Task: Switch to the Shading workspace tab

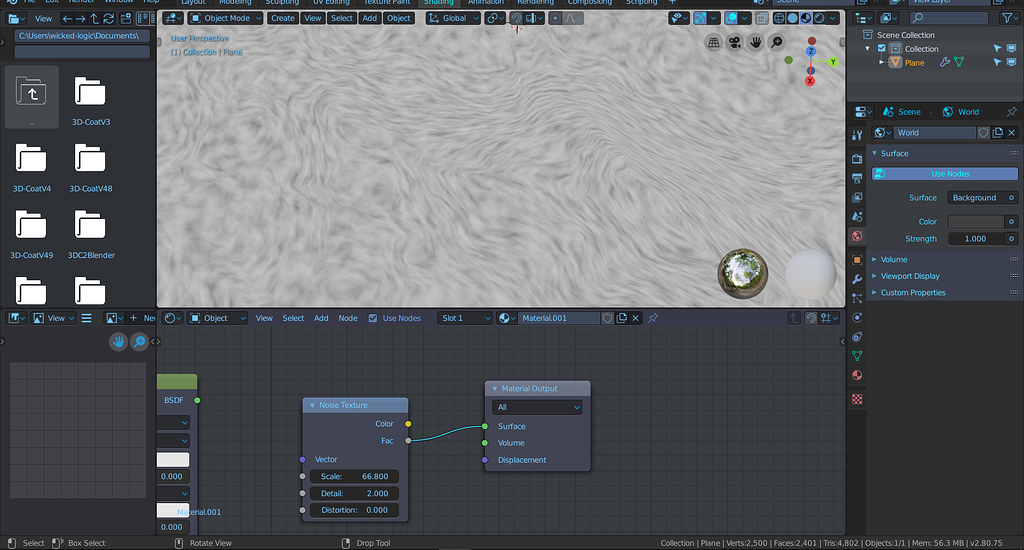Action: point(438,3)
